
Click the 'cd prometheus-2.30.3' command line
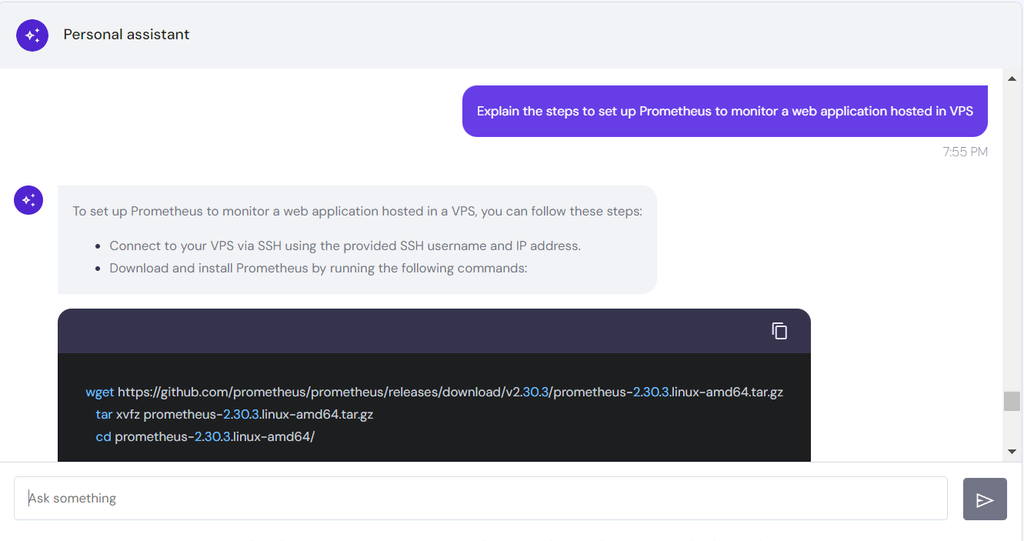(x=205, y=436)
